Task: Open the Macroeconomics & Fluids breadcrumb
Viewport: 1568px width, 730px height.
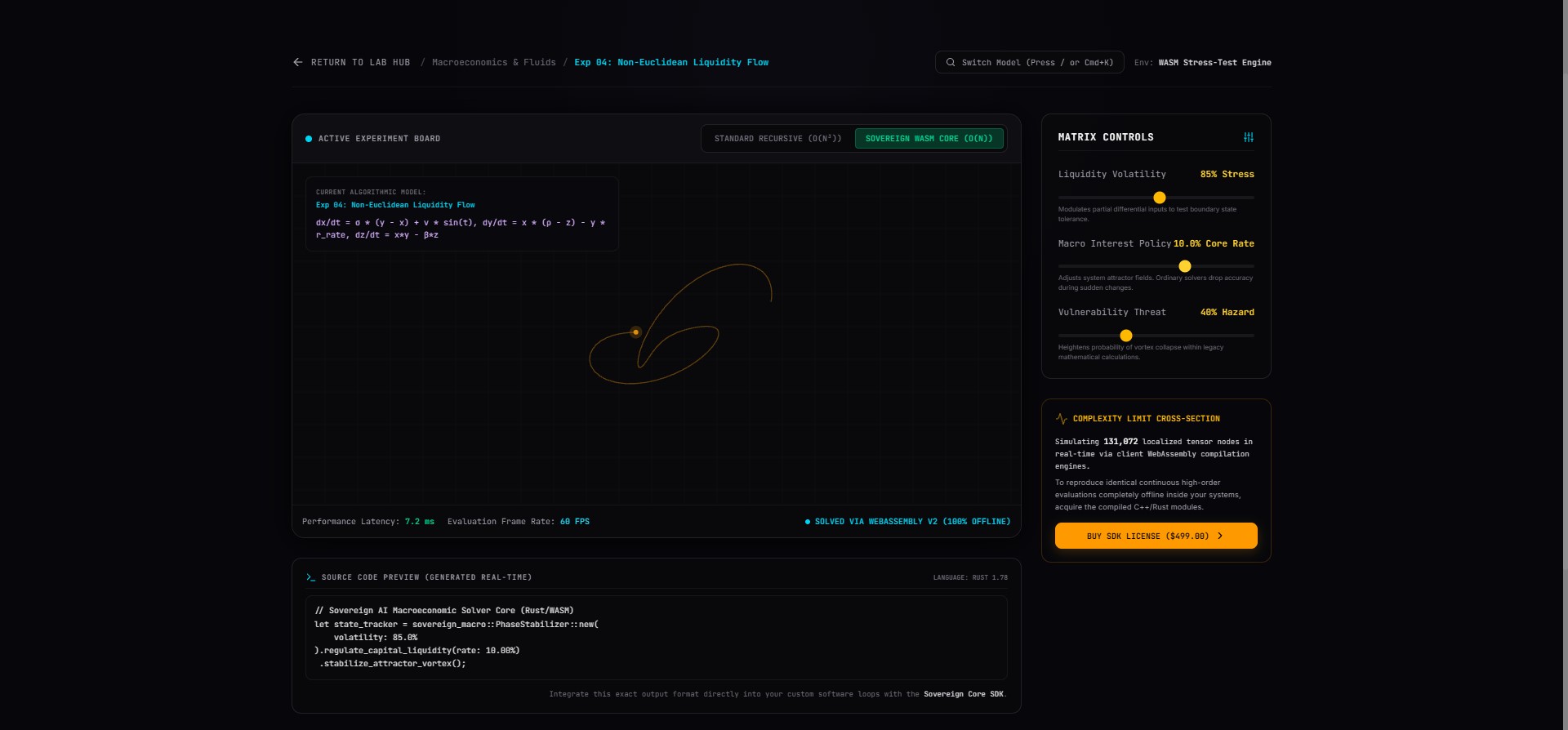Action: pos(493,62)
